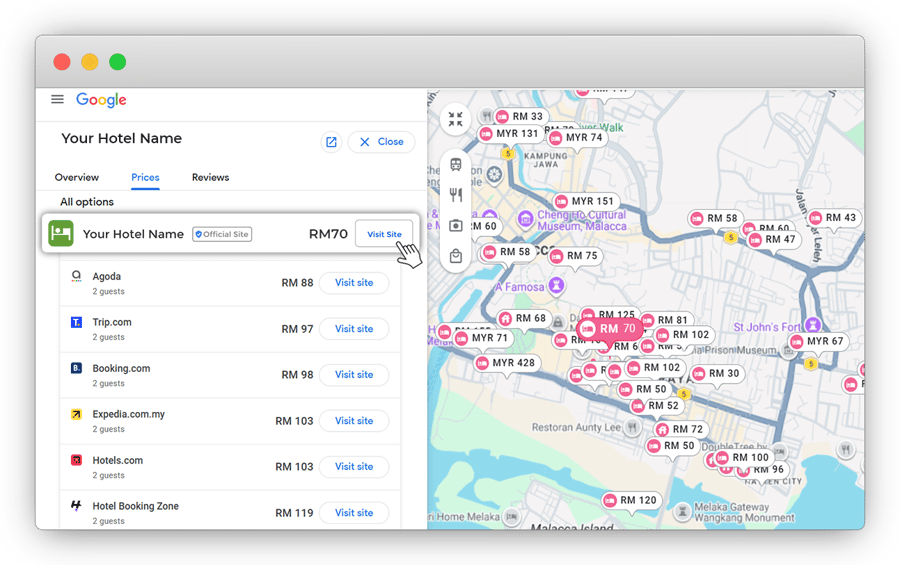Collapse the map with the shrink icon
The width and height of the screenshot is (900, 565).
(x=455, y=119)
